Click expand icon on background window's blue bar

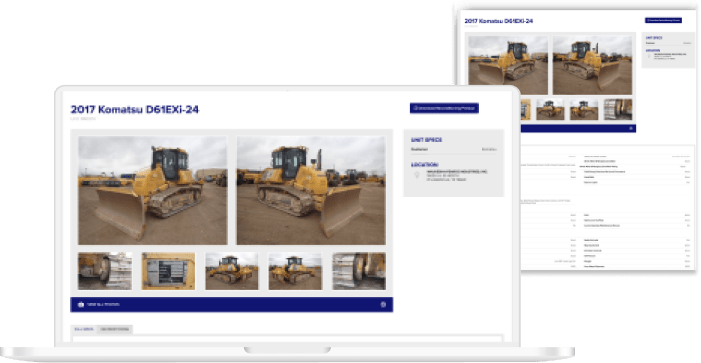tap(631, 129)
